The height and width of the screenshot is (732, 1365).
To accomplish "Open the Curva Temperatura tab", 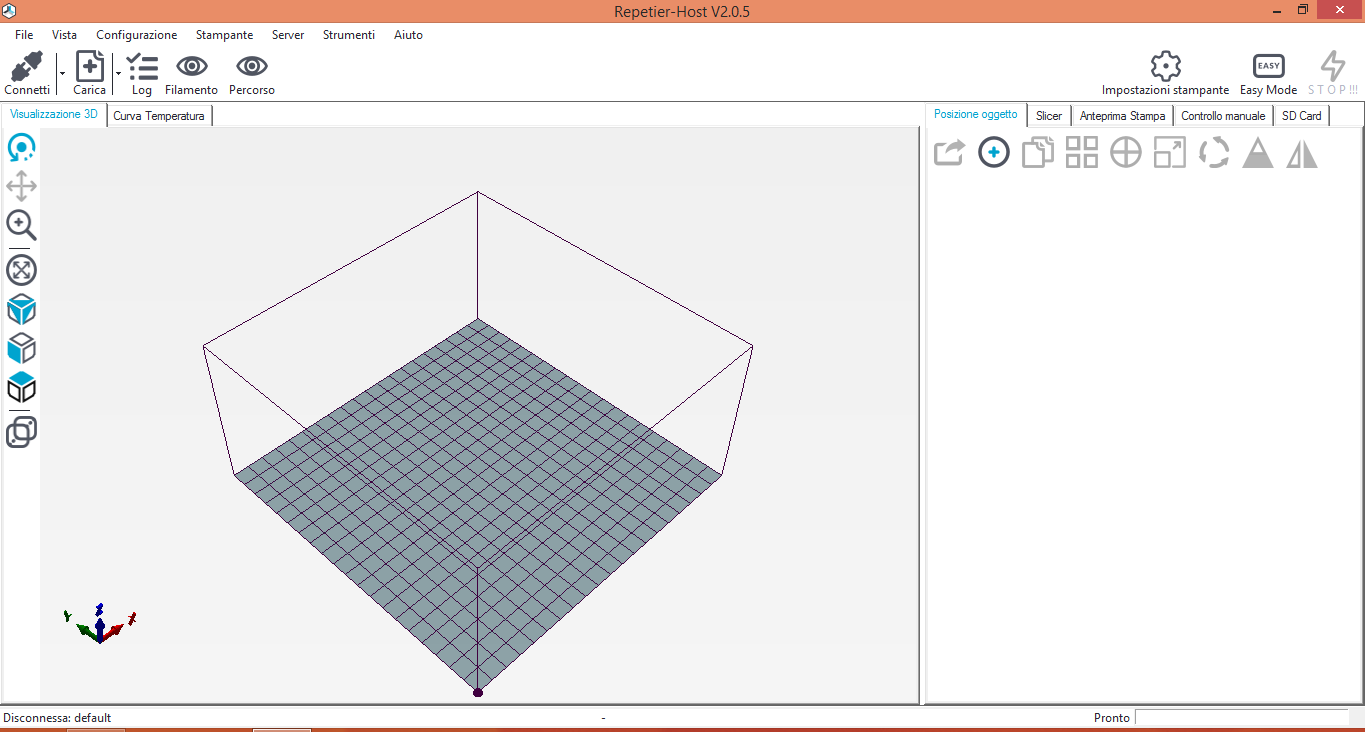I will click(x=159, y=116).
